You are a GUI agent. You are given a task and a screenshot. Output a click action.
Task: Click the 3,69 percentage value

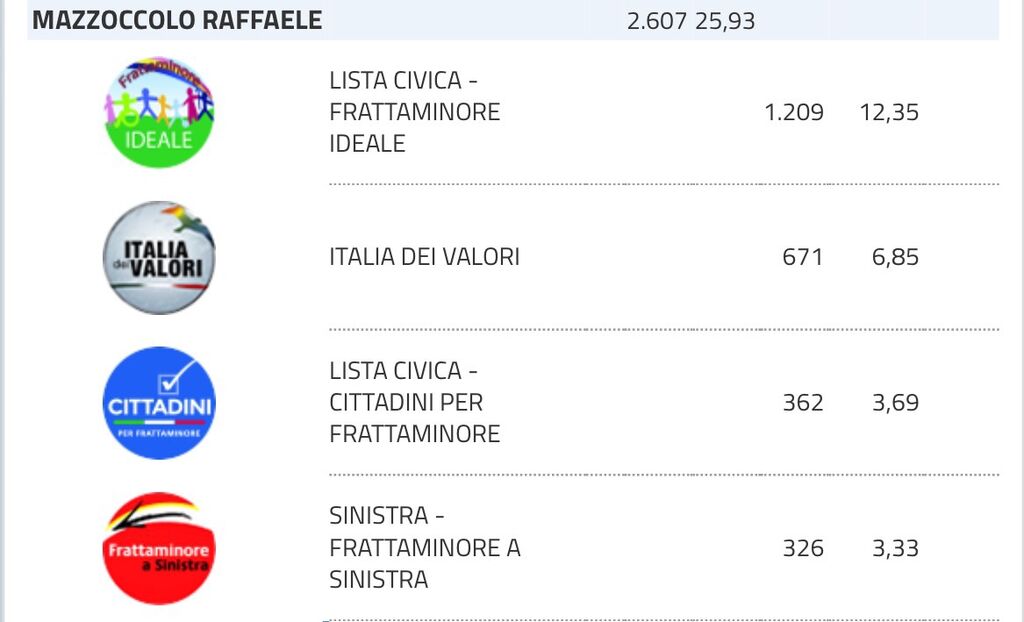895,403
